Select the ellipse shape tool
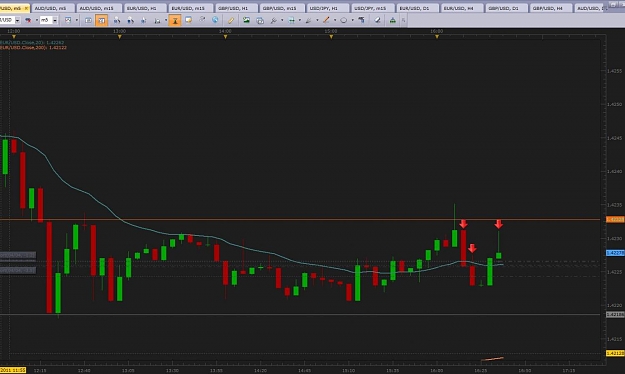The image size is (625, 374). click(x=344, y=20)
